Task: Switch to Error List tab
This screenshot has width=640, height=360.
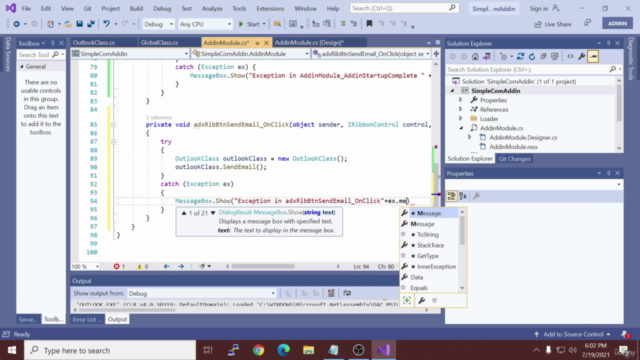Action: point(87,320)
